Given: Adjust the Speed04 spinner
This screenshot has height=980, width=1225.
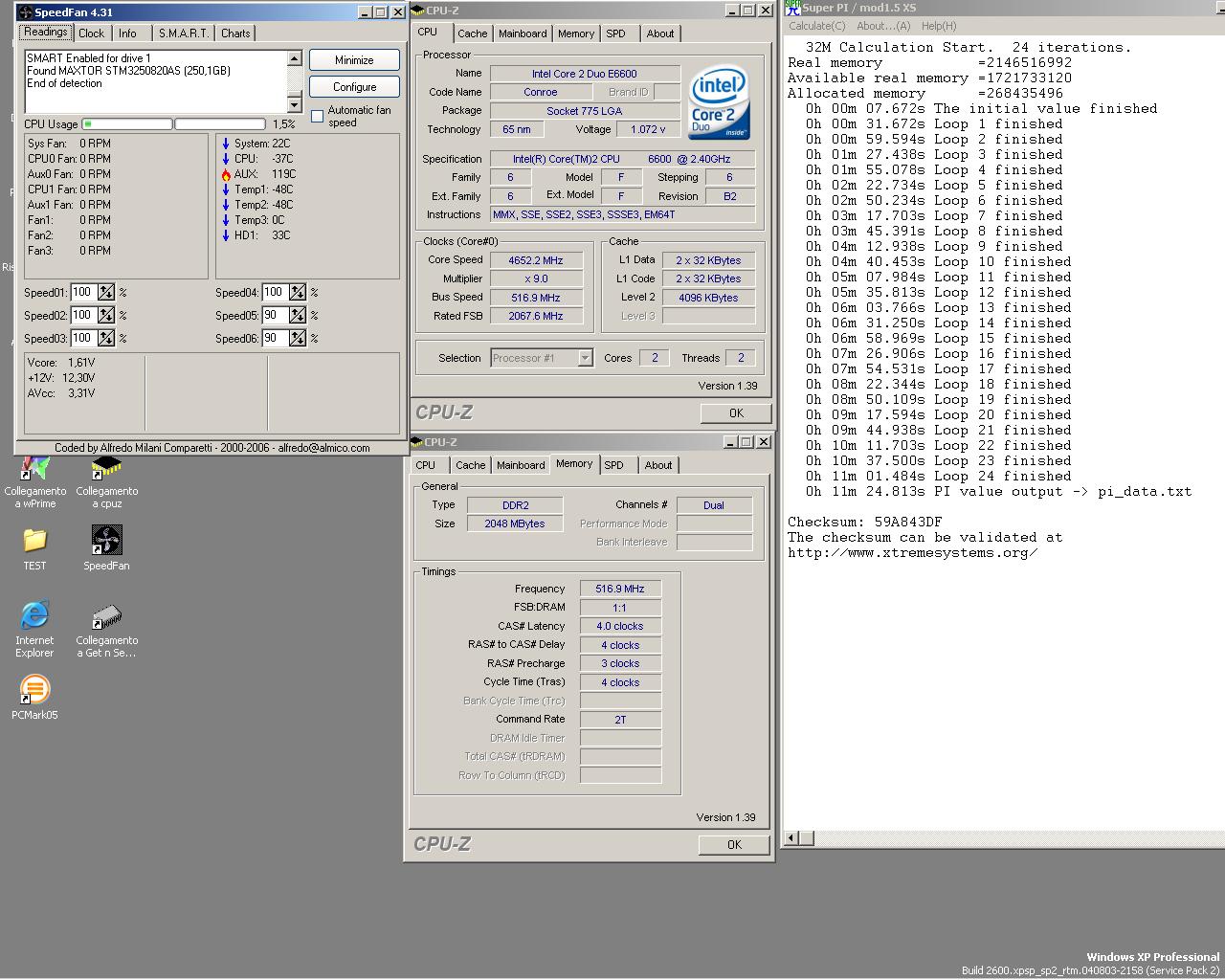Looking at the screenshot, I should click(x=298, y=292).
